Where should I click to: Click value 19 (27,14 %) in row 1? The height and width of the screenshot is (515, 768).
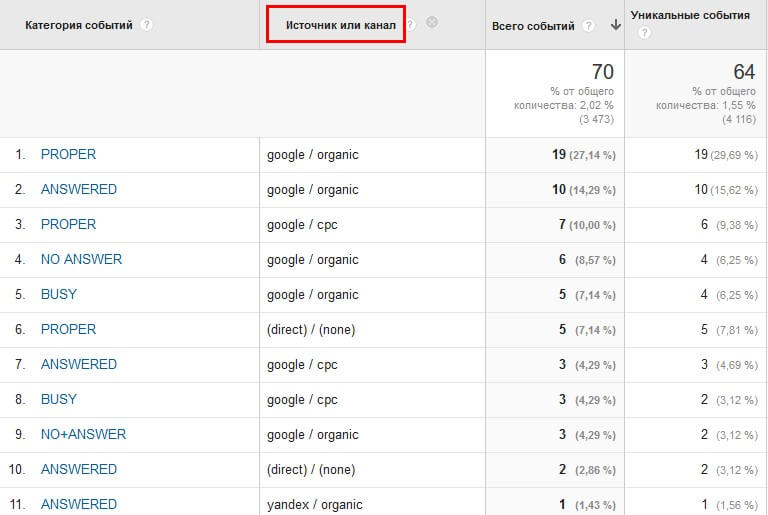tap(584, 155)
